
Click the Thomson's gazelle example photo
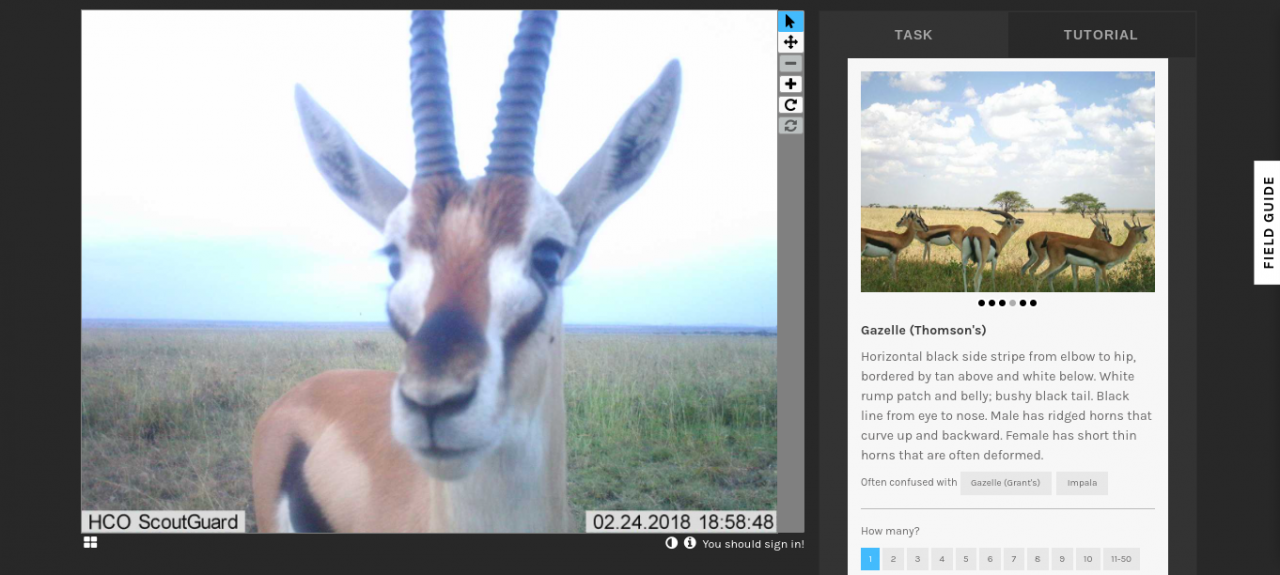(1008, 182)
